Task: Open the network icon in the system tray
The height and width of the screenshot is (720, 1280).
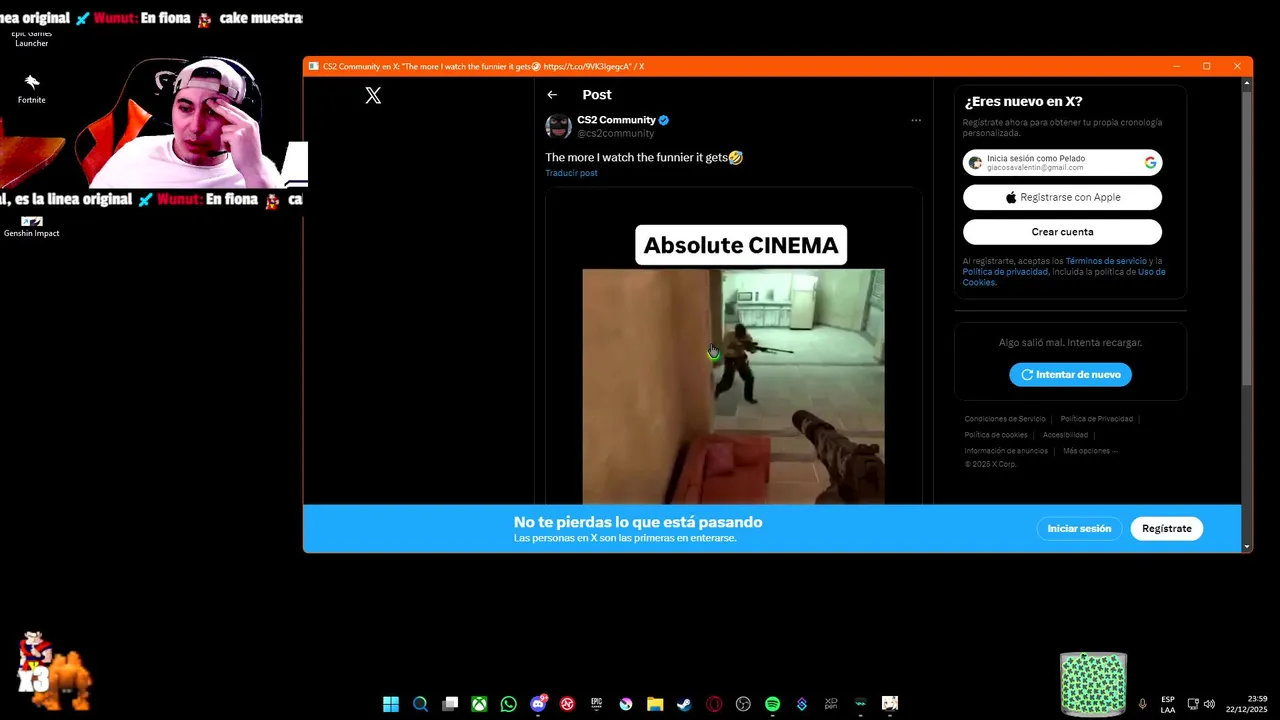Action: 1193,704
